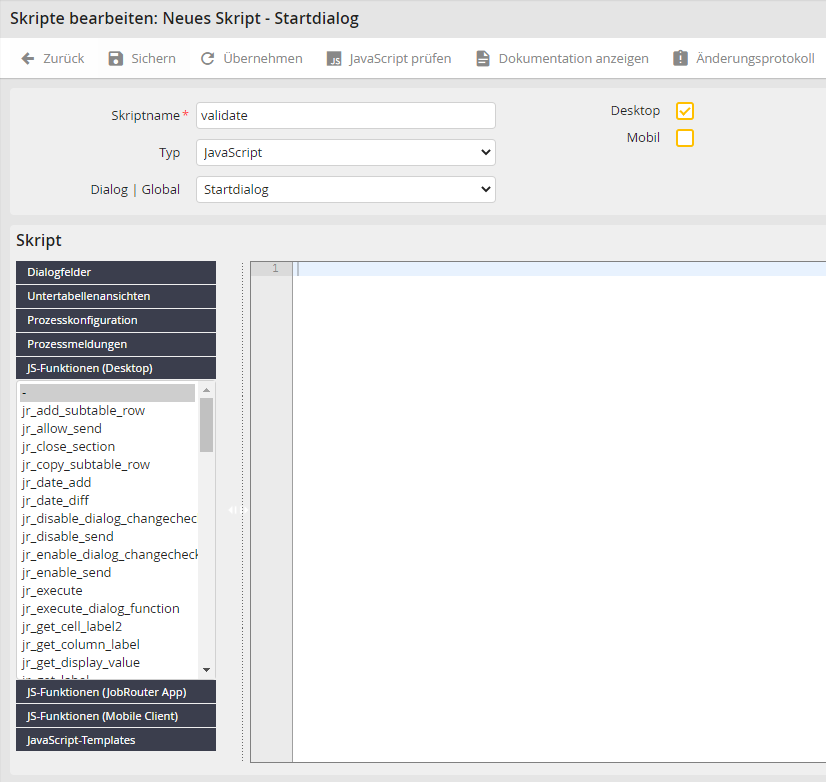Click the scroll-down arrow in the function list
This screenshot has width=826, height=782.
pyautogui.click(x=207, y=669)
